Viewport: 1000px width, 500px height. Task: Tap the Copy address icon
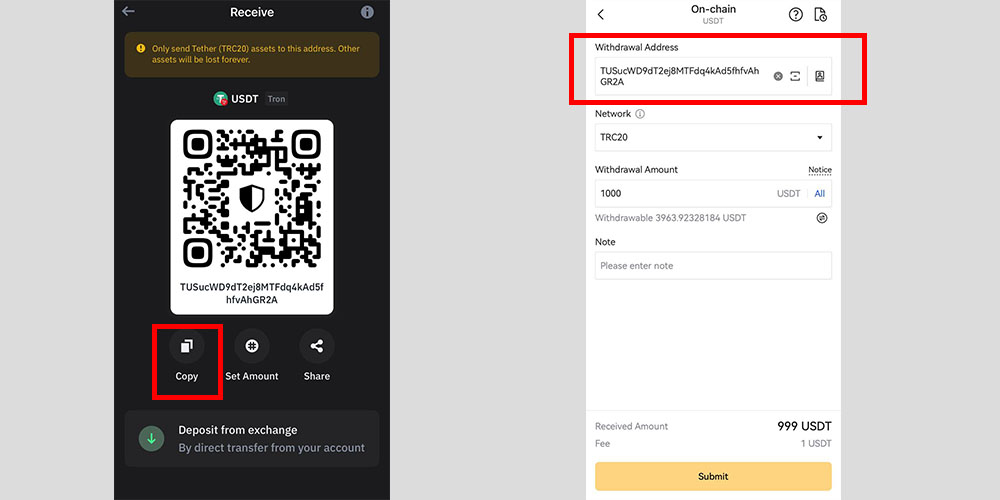click(187, 346)
